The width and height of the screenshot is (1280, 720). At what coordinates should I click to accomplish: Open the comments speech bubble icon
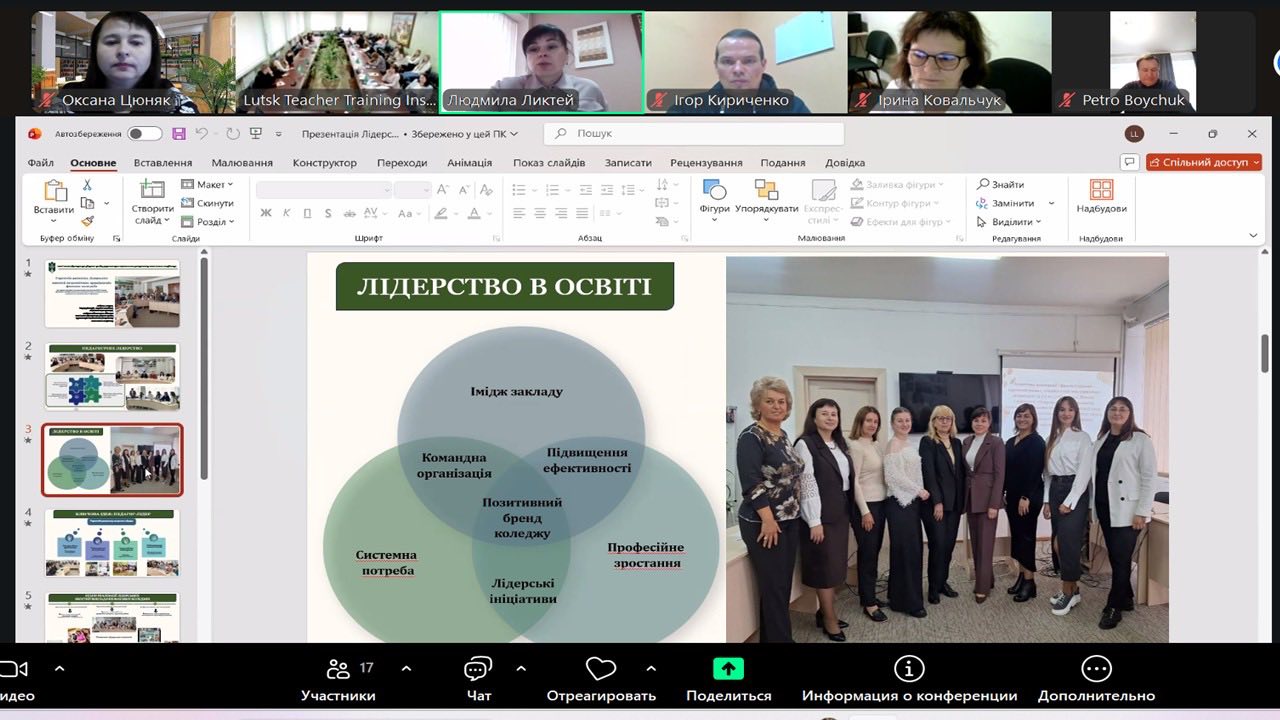[1129, 162]
